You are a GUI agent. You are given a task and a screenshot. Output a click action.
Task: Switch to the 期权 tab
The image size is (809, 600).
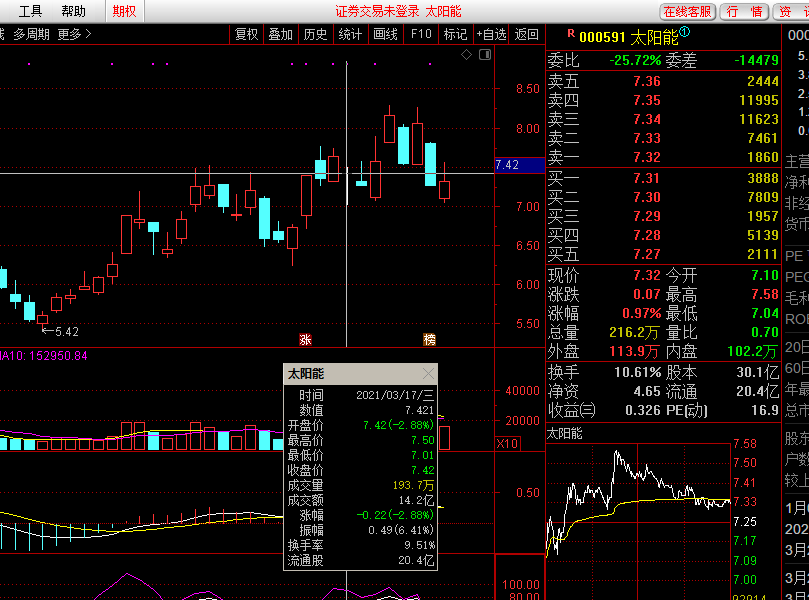[124, 11]
